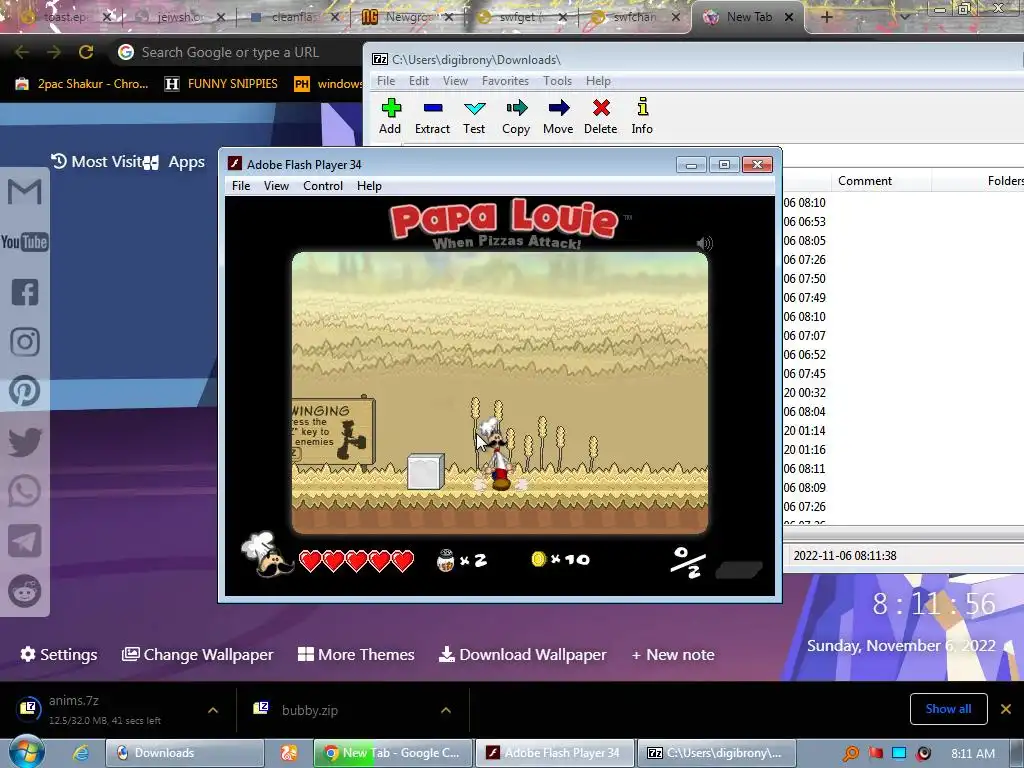The image size is (1024, 768).
Task: Open the Help menu in 7-Zip
Action: [598, 81]
